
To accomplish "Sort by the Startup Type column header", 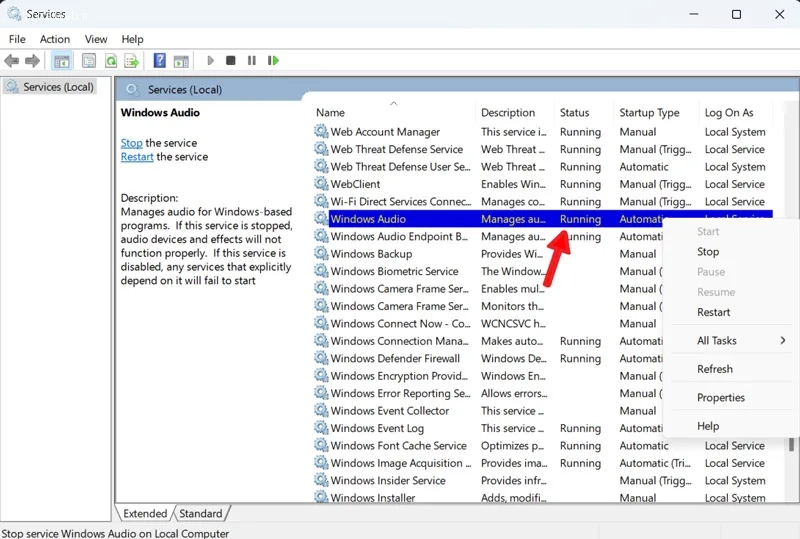I will (x=657, y=112).
